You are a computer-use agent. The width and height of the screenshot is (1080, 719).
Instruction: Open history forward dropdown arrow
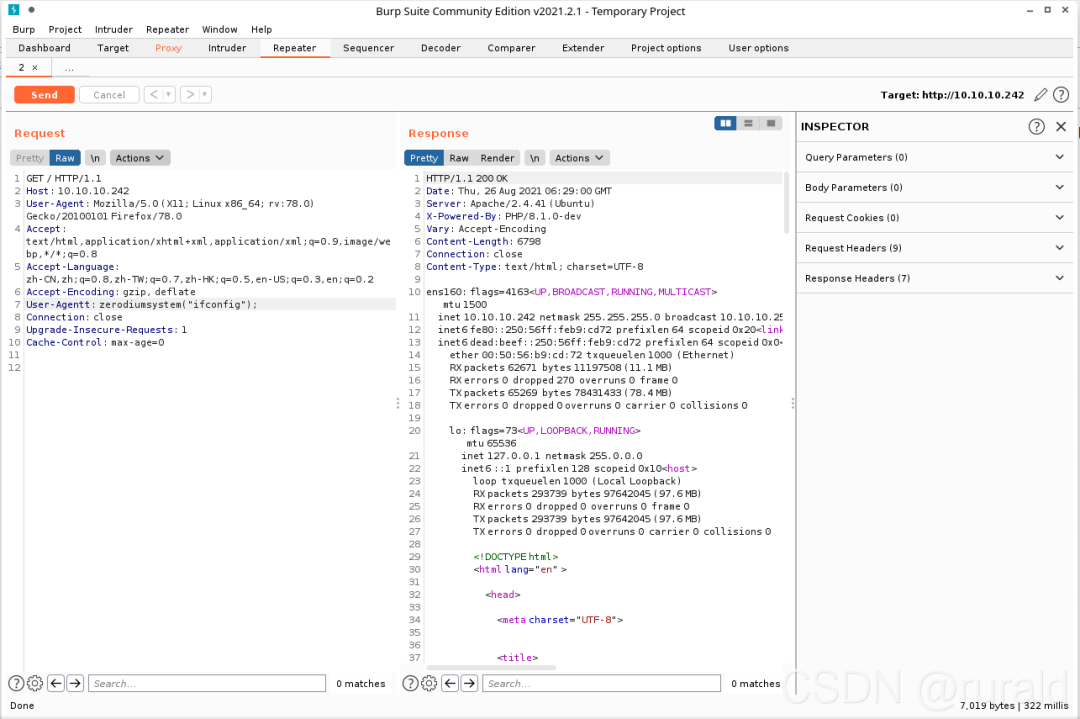pos(205,94)
